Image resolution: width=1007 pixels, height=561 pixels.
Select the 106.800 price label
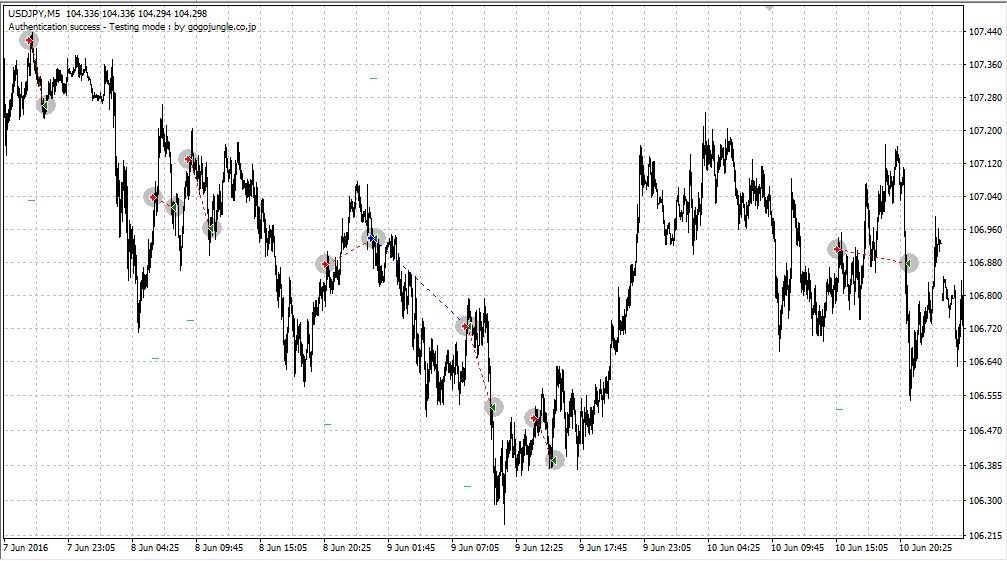coord(985,296)
